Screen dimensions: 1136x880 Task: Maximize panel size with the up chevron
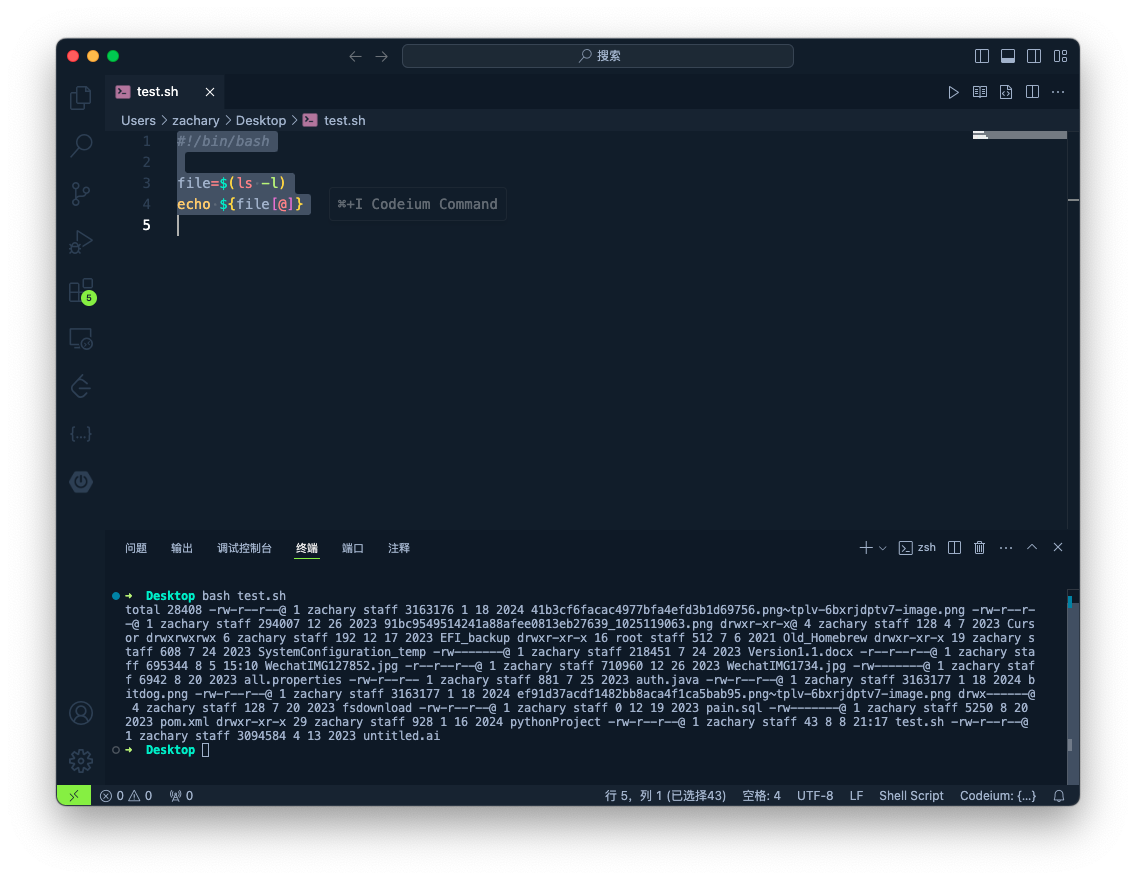click(1032, 548)
